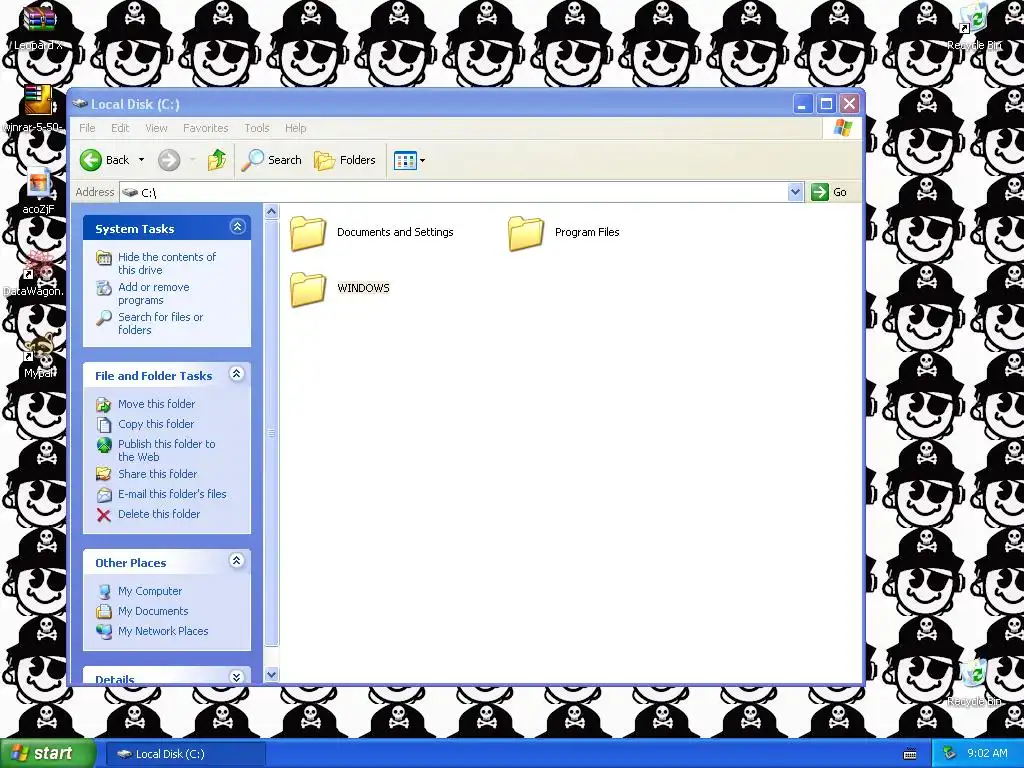1024x768 pixels.
Task: Select the Mypal desktop shortcut
Action: 39,355
